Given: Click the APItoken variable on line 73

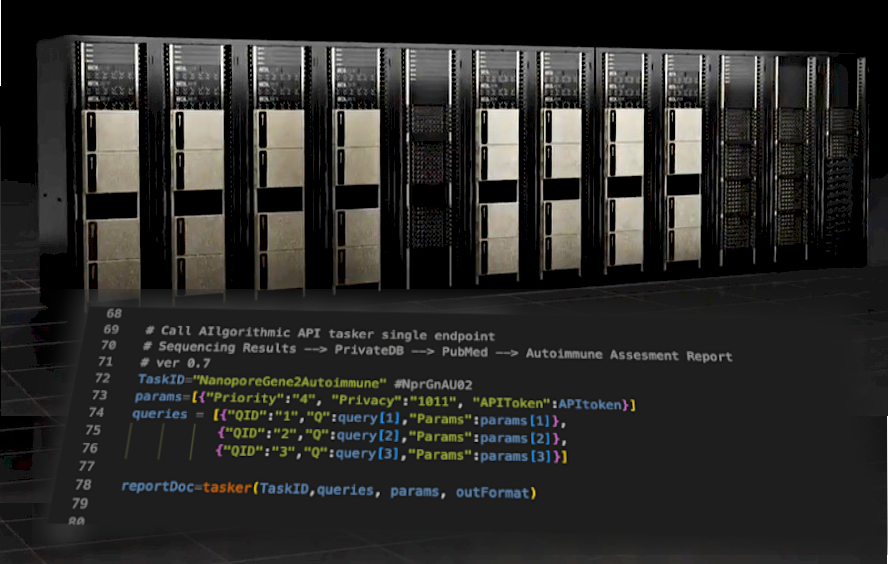Looking at the screenshot, I should pyautogui.click(x=590, y=404).
